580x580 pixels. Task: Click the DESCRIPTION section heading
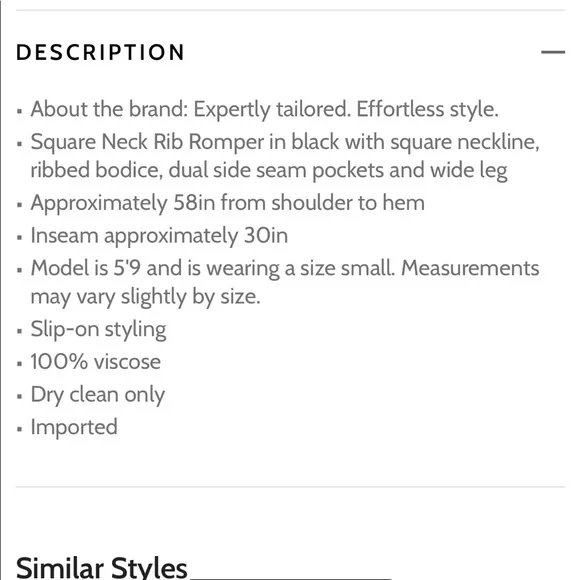pyautogui.click(x=100, y=52)
